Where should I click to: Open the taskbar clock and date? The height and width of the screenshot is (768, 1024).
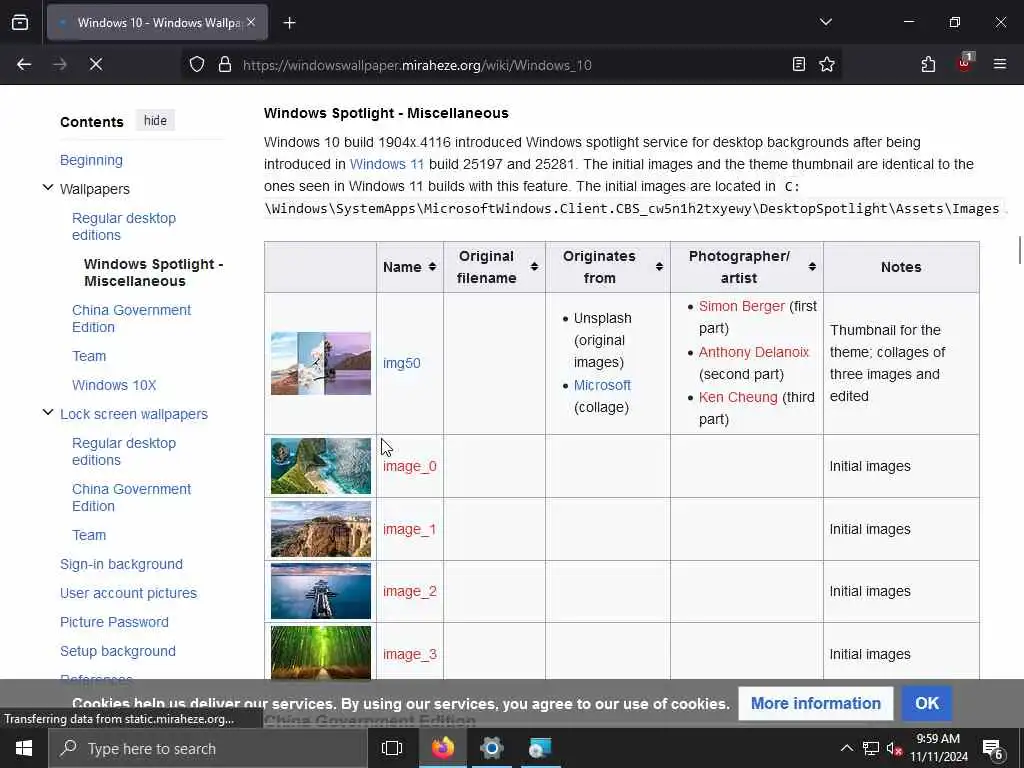(x=938, y=748)
